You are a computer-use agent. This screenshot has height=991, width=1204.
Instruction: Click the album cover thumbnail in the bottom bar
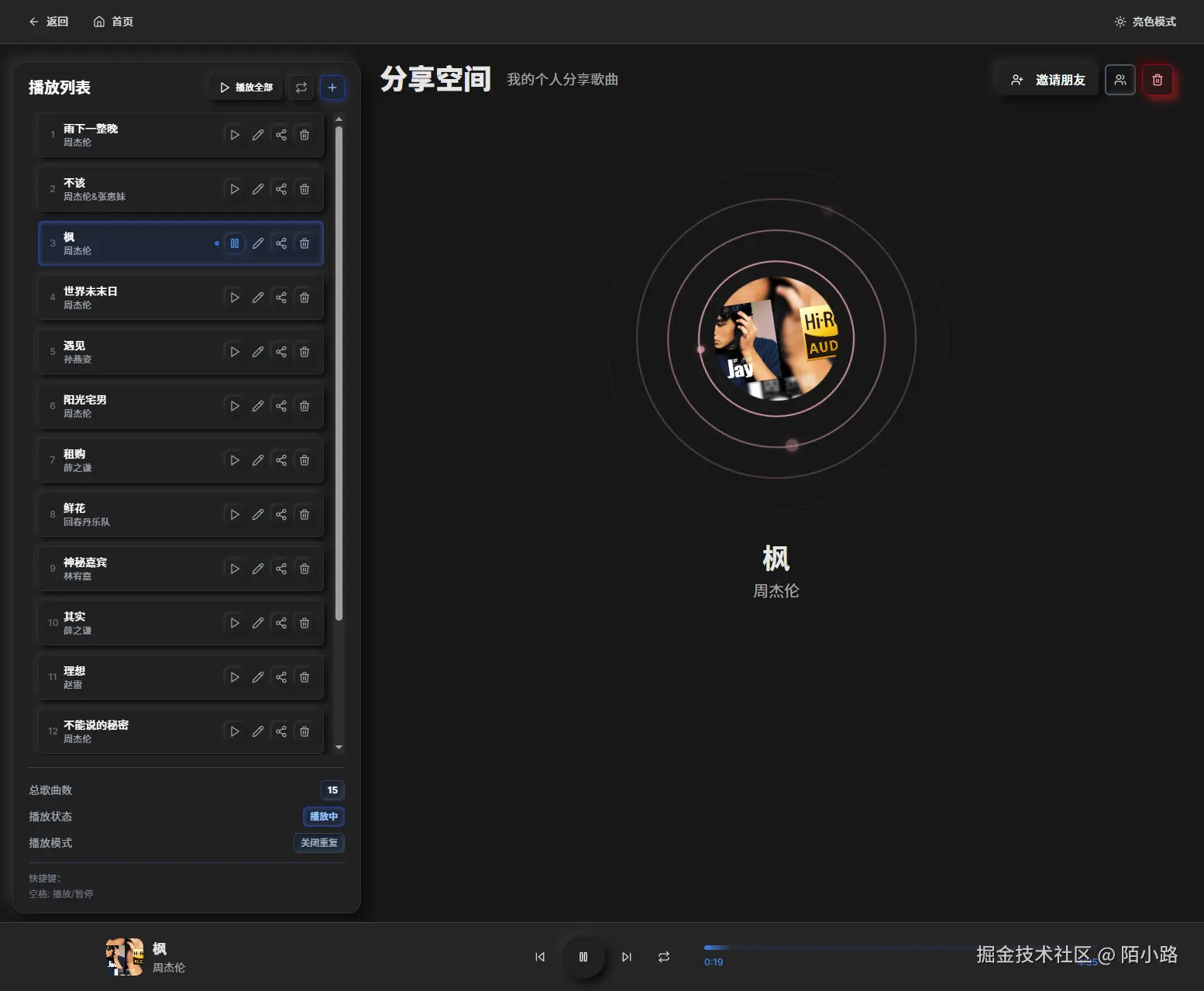point(123,957)
